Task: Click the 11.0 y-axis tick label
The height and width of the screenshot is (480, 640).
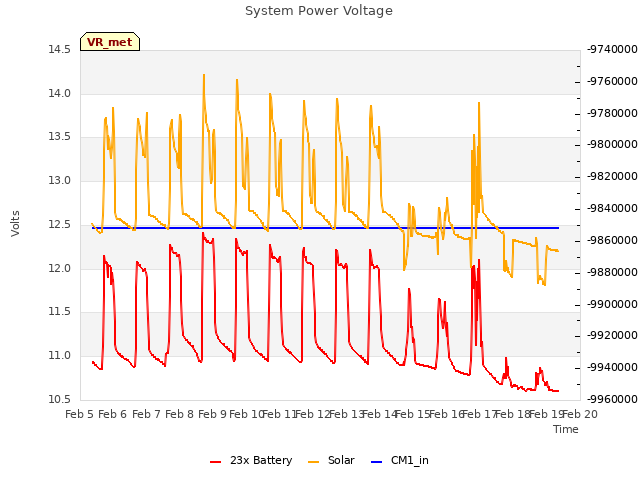Action: [60, 356]
